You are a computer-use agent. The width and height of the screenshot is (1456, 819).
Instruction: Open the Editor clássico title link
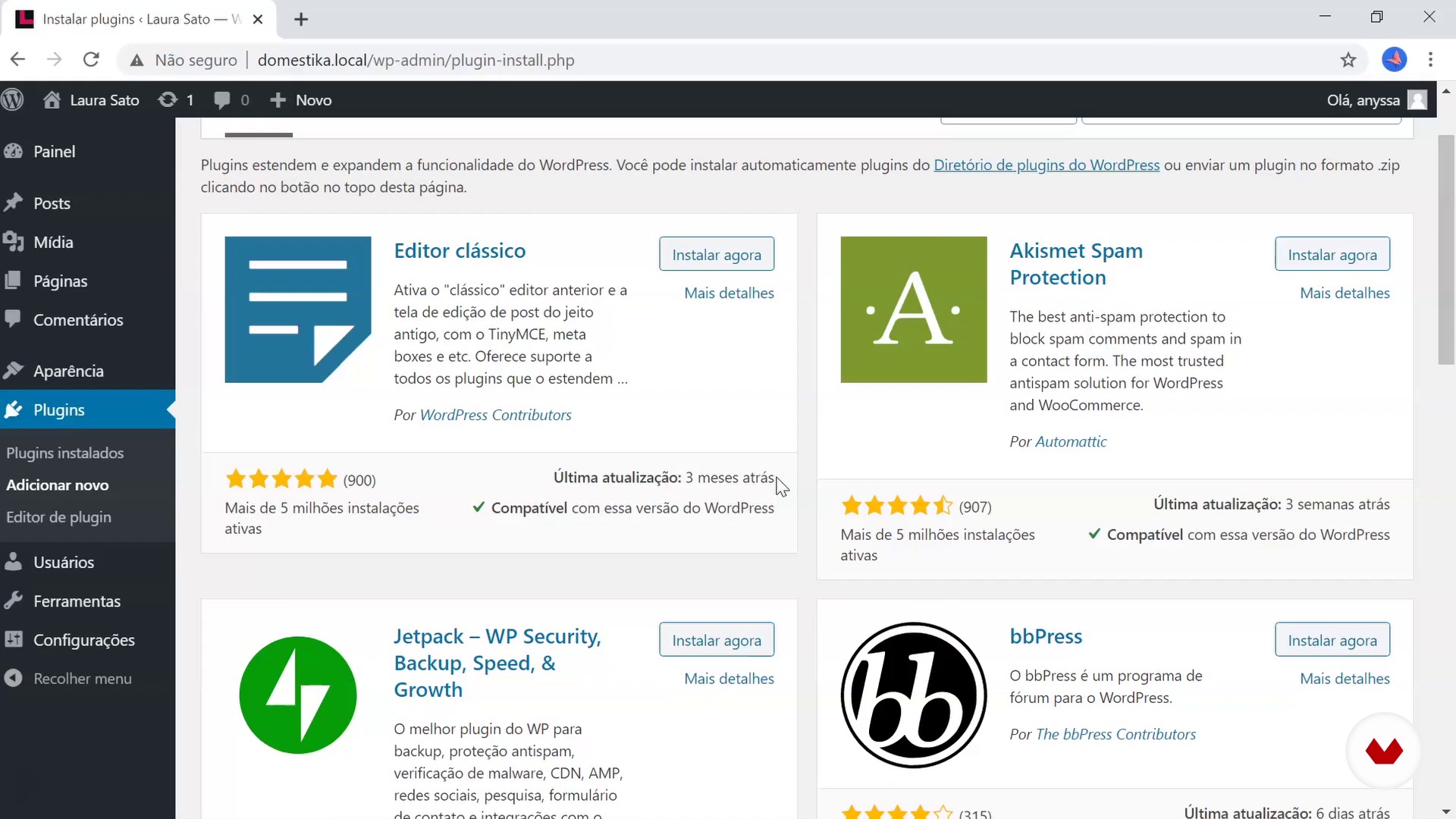pyautogui.click(x=460, y=251)
